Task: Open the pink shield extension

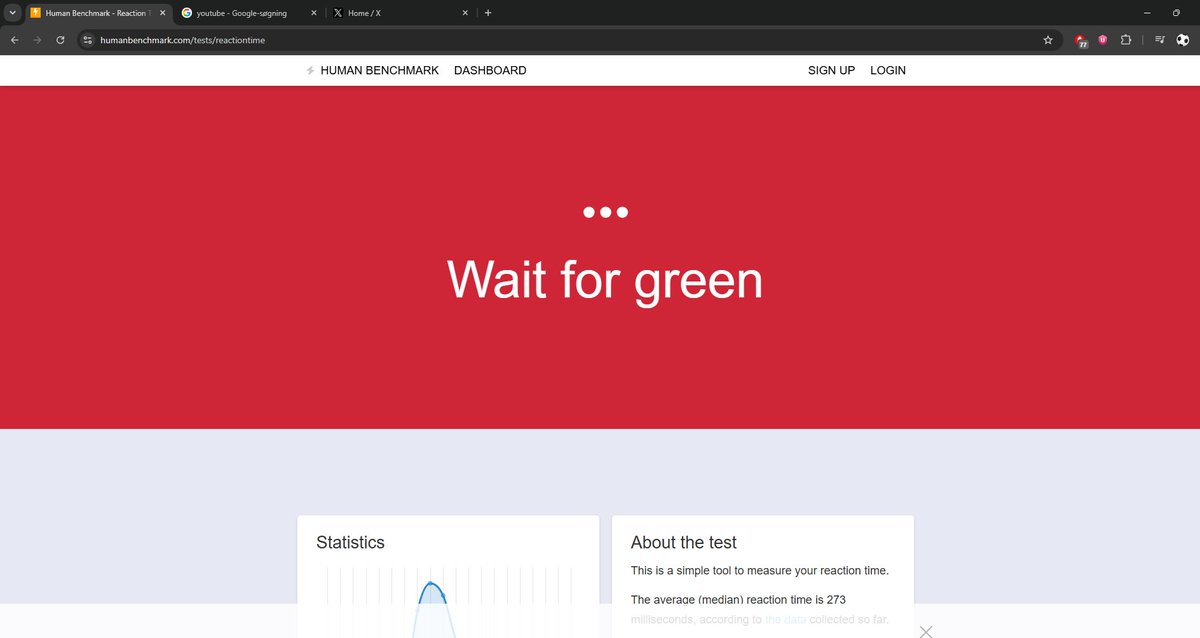Action: pyautogui.click(x=1103, y=40)
